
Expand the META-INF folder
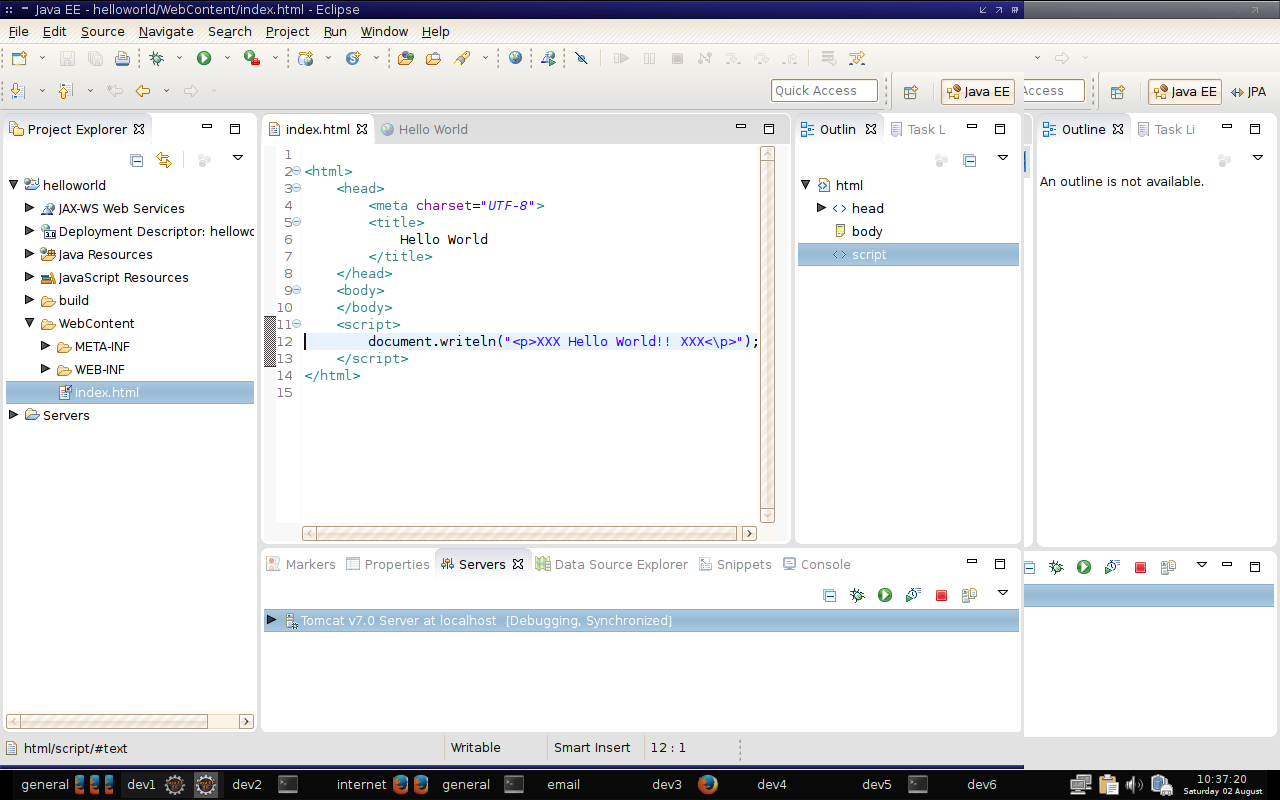click(x=45, y=346)
